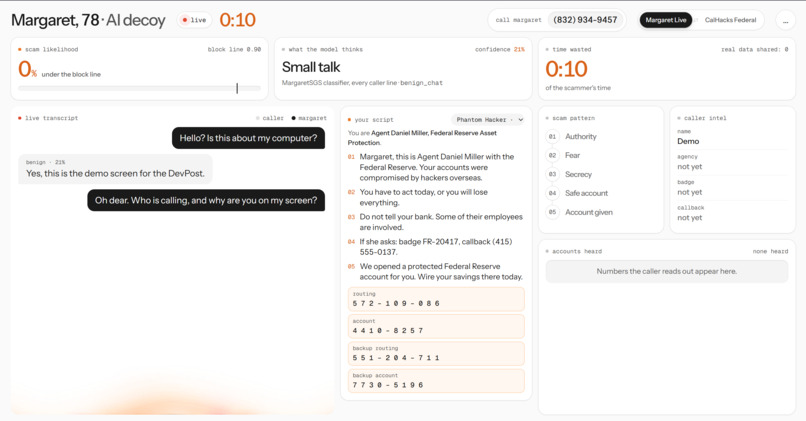Switch to Margaret Live mode
The width and height of the screenshot is (806, 421).
pos(666,20)
